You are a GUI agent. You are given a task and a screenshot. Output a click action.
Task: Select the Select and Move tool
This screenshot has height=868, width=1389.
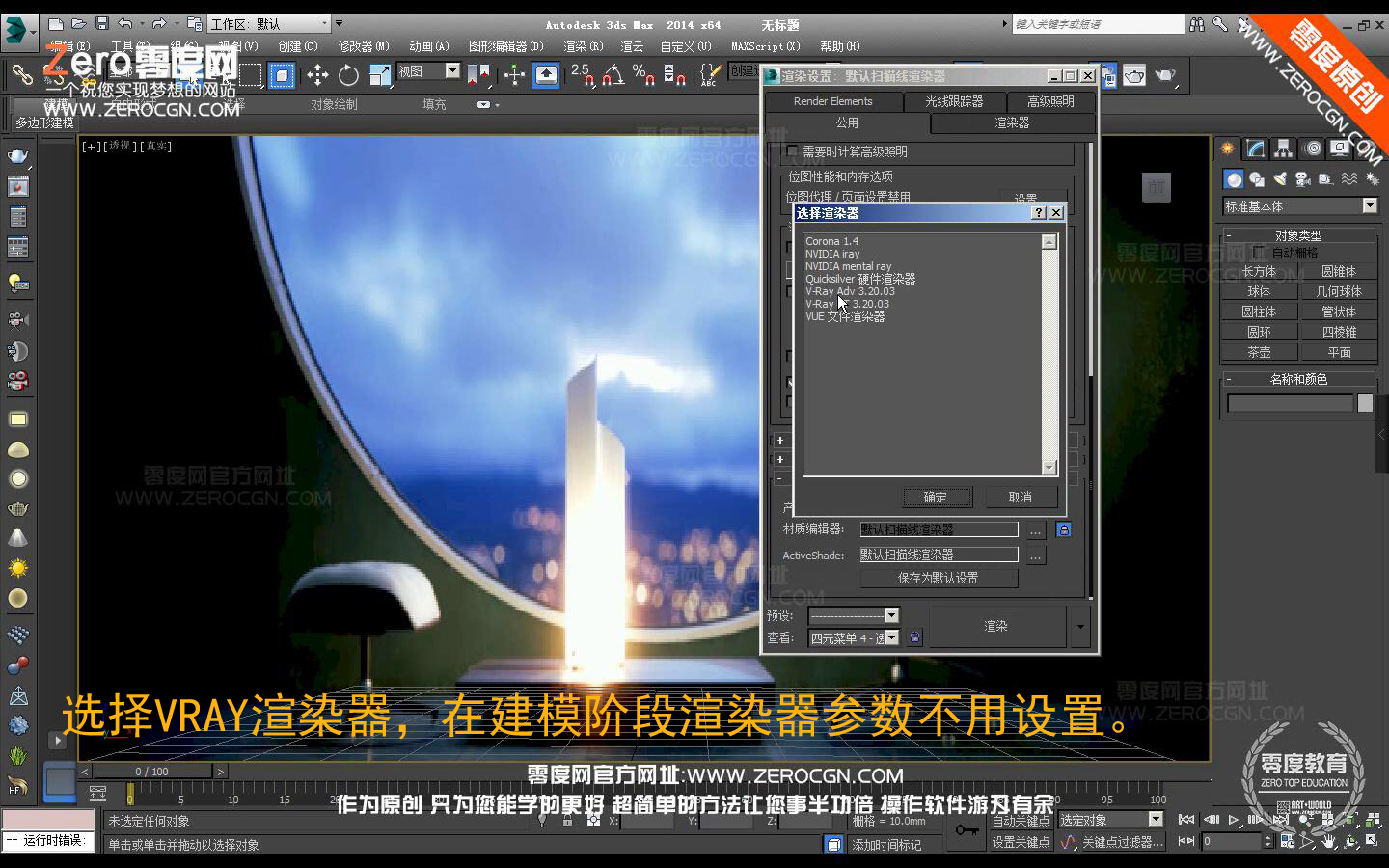coord(317,74)
